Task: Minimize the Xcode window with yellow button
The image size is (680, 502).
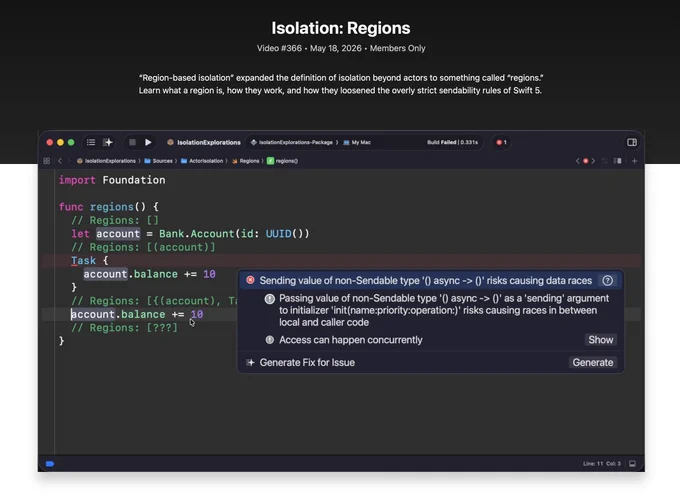Action: pyautogui.click(x=60, y=142)
